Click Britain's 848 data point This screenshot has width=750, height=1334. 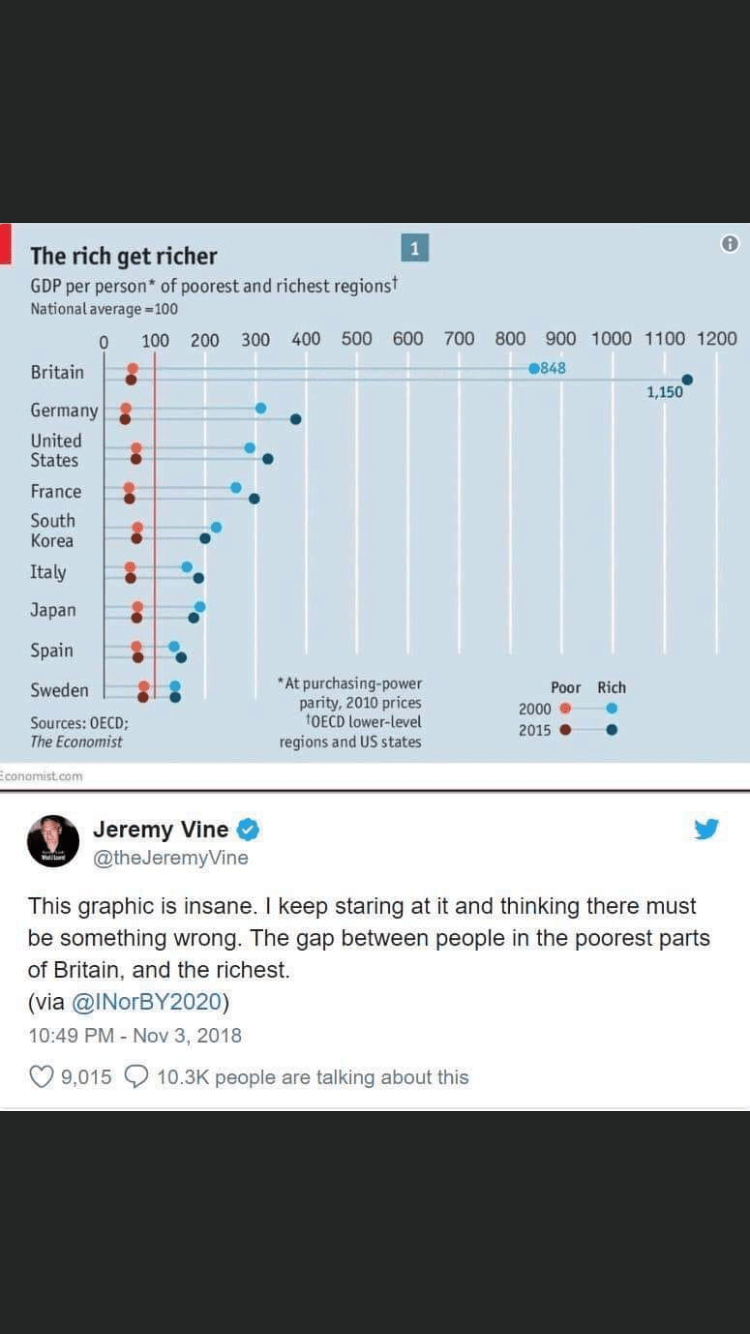coord(535,368)
